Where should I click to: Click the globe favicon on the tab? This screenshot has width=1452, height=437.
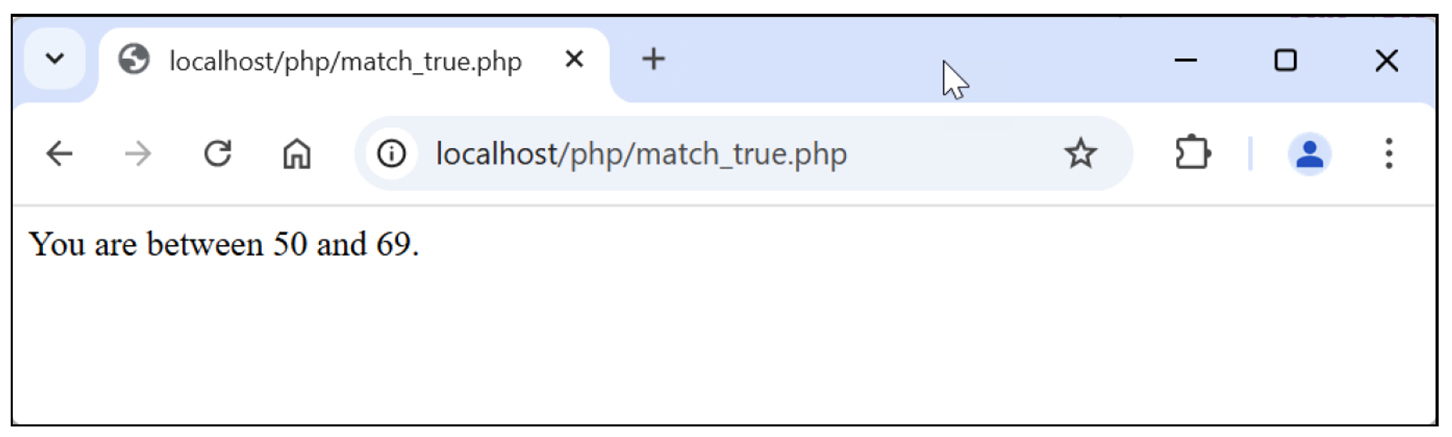coord(133,61)
